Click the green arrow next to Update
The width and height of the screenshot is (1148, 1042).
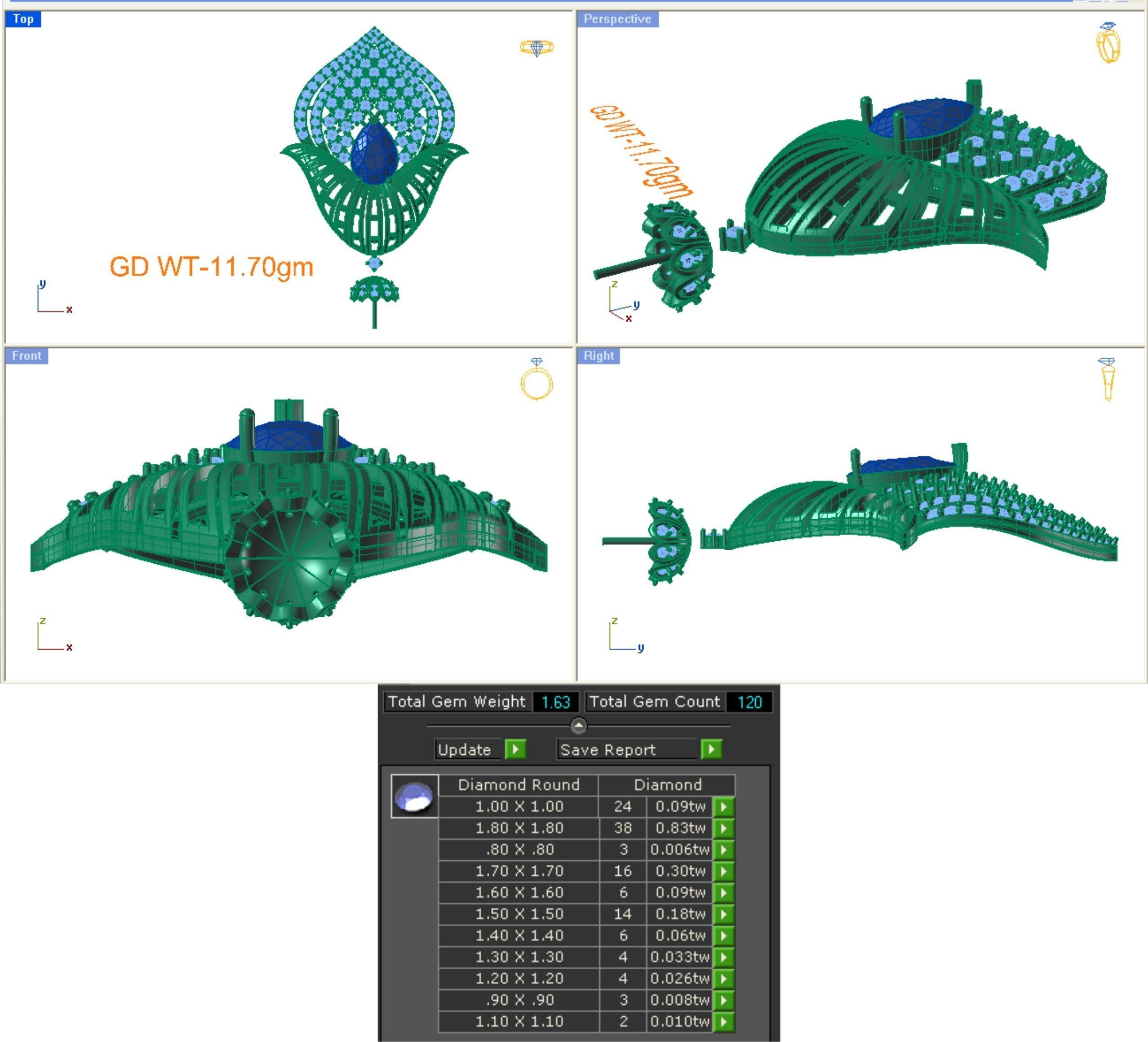(x=515, y=749)
